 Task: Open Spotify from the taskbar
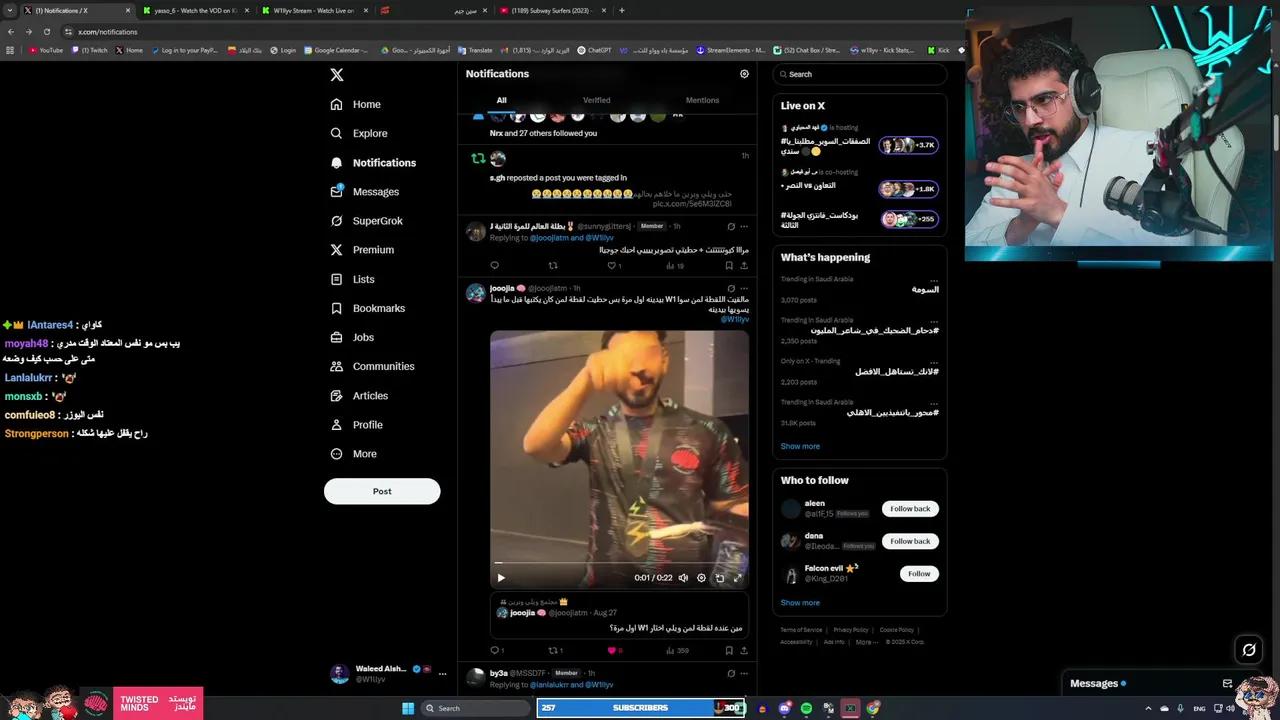coord(806,708)
